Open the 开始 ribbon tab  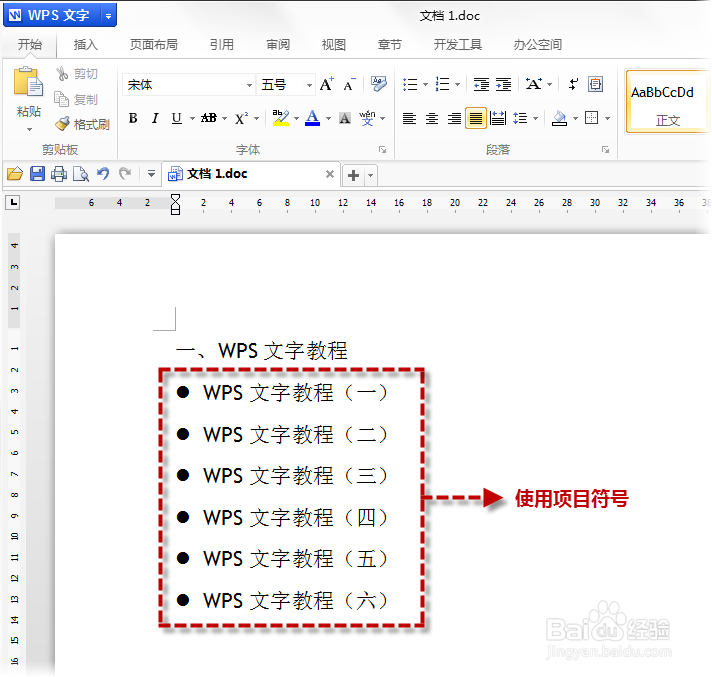click(30, 44)
